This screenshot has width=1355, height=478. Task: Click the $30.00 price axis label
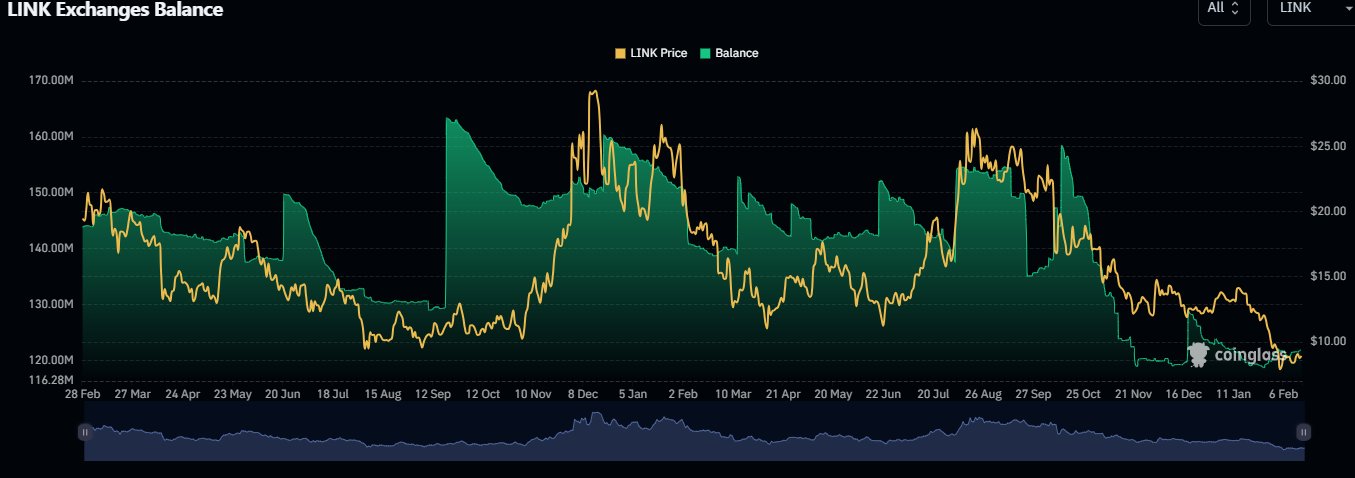pyautogui.click(x=1327, y=80)
